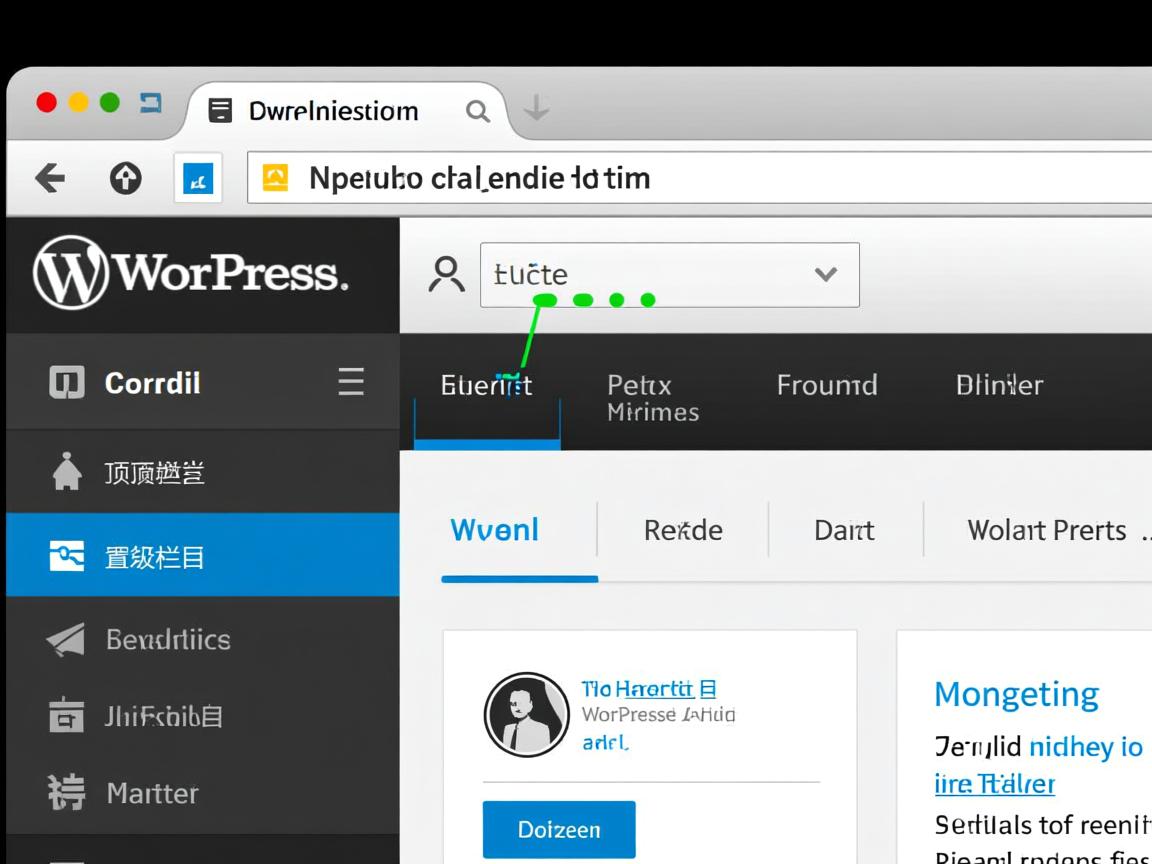Select the paper-plane icon beside Bendrtiics

coord(66,639)
